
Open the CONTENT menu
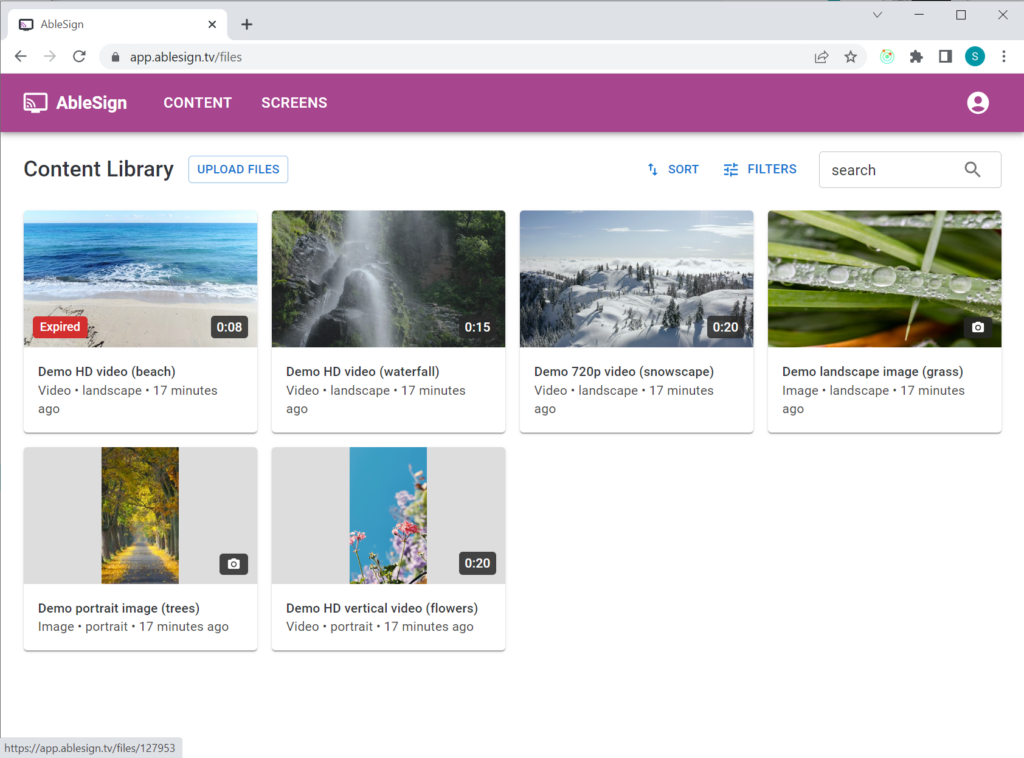pos(197,102)
